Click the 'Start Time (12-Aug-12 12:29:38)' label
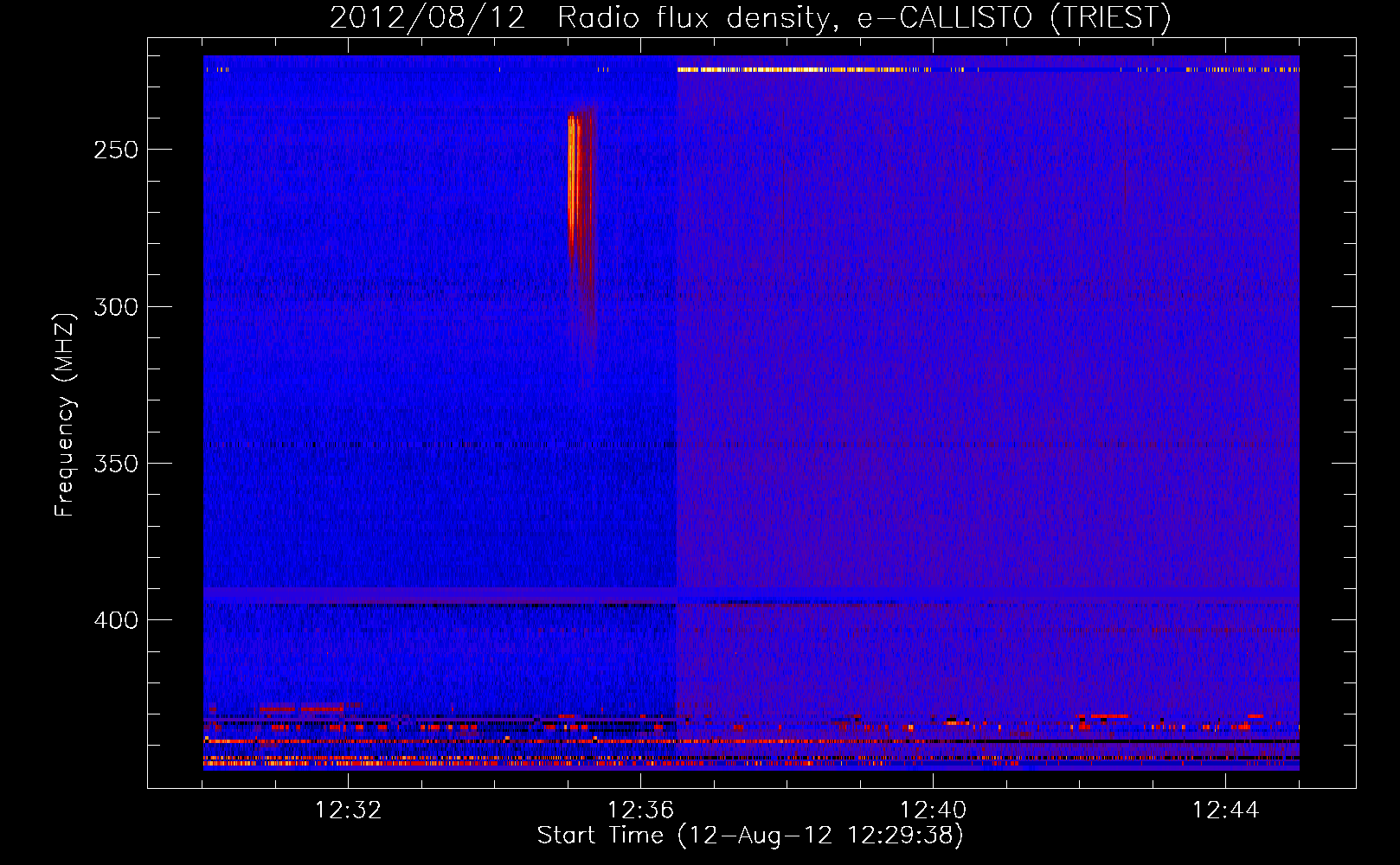This screenshot has height=865, width=1400. [x=750, y=836]
